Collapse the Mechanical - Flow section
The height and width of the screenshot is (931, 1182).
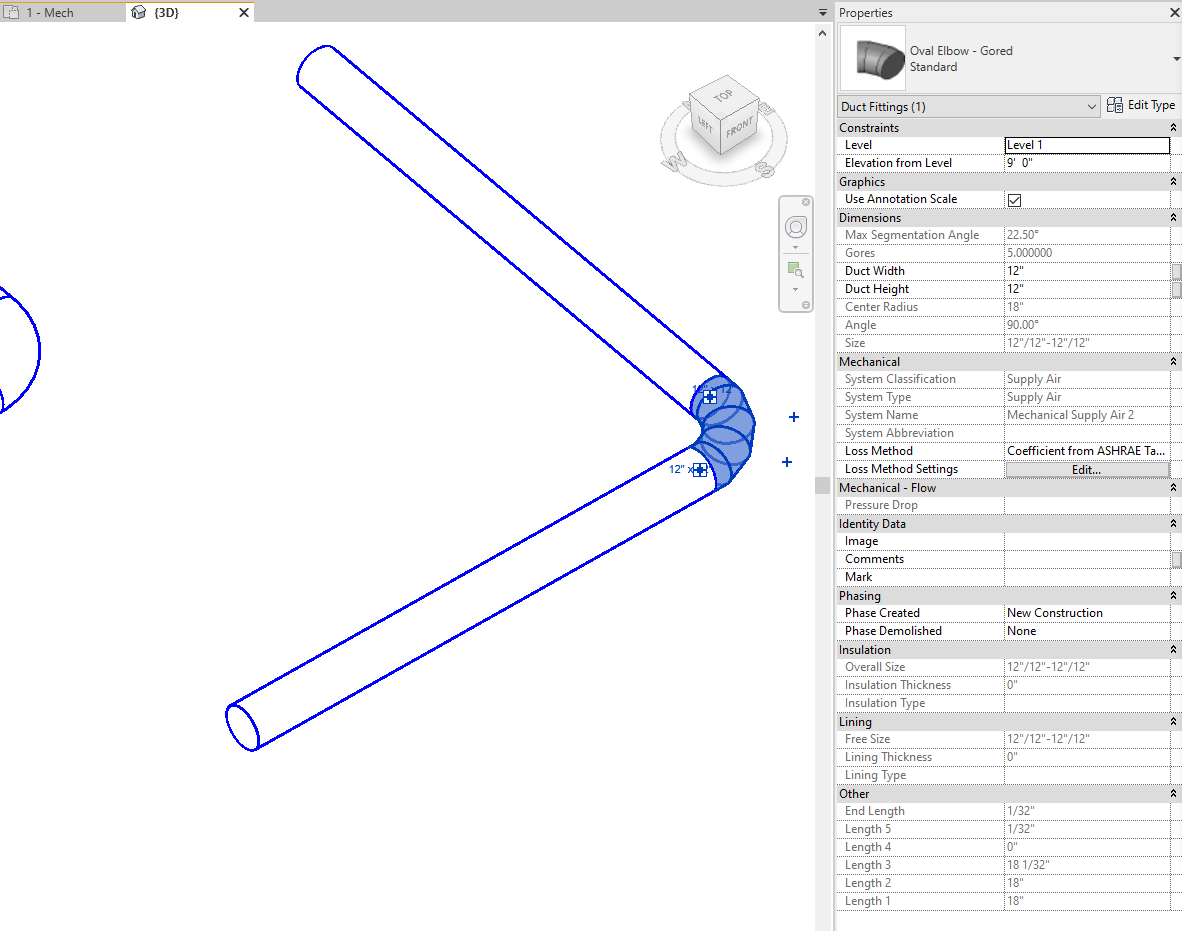click(x=1173, y=488)
